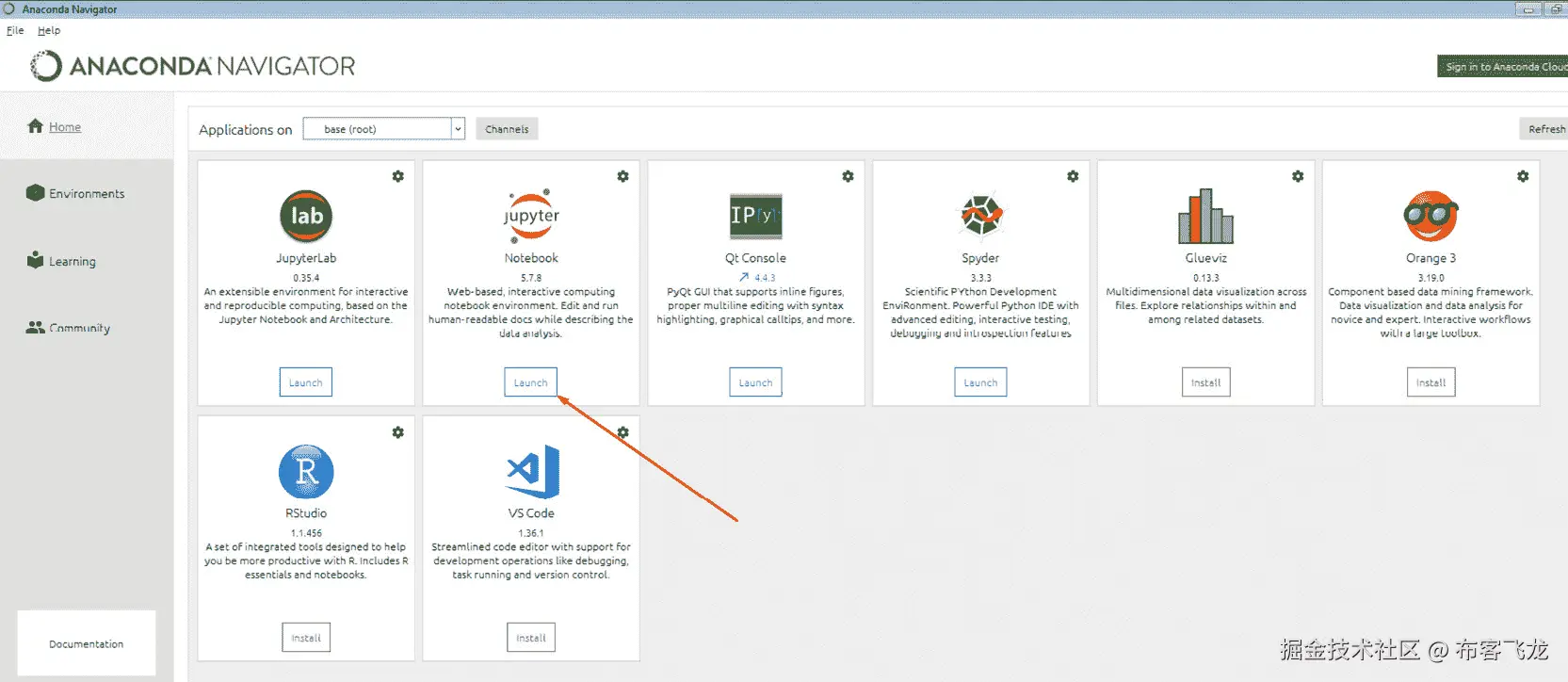Launch JupyterLab
1568x682 pixels.
point(306,382)
